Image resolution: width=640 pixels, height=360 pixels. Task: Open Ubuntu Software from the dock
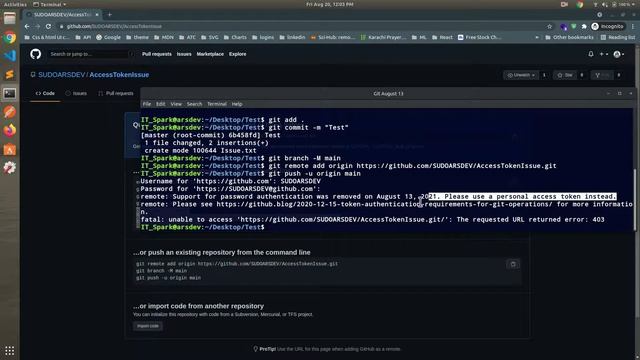(x=9, y=149)
